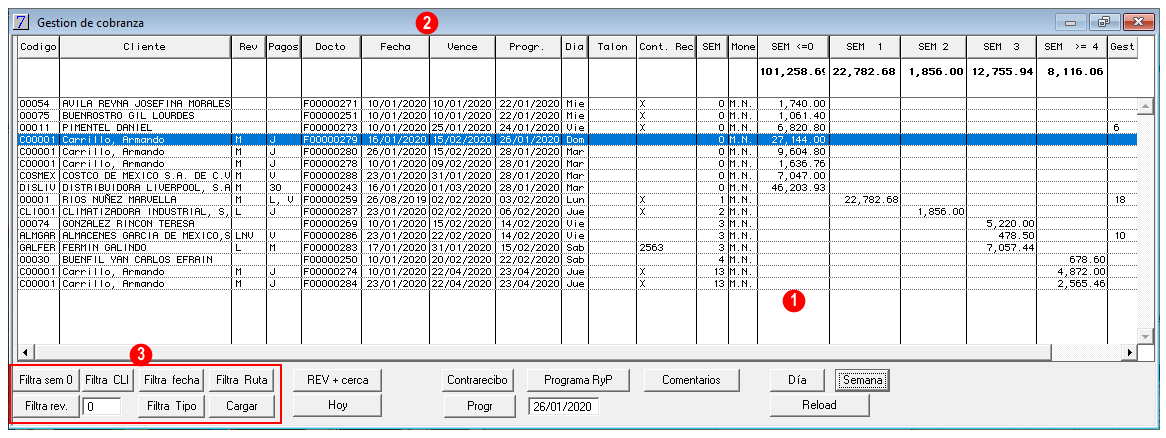Click the input field showing 0

(x=102, y=407)
